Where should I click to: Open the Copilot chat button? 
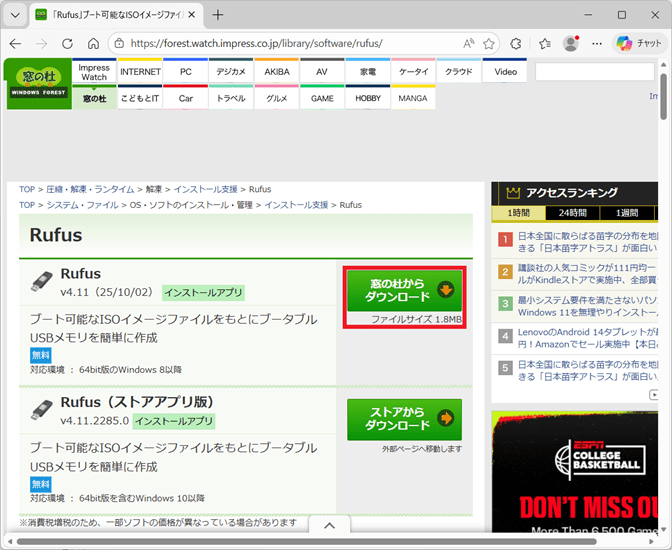point(639,44)
